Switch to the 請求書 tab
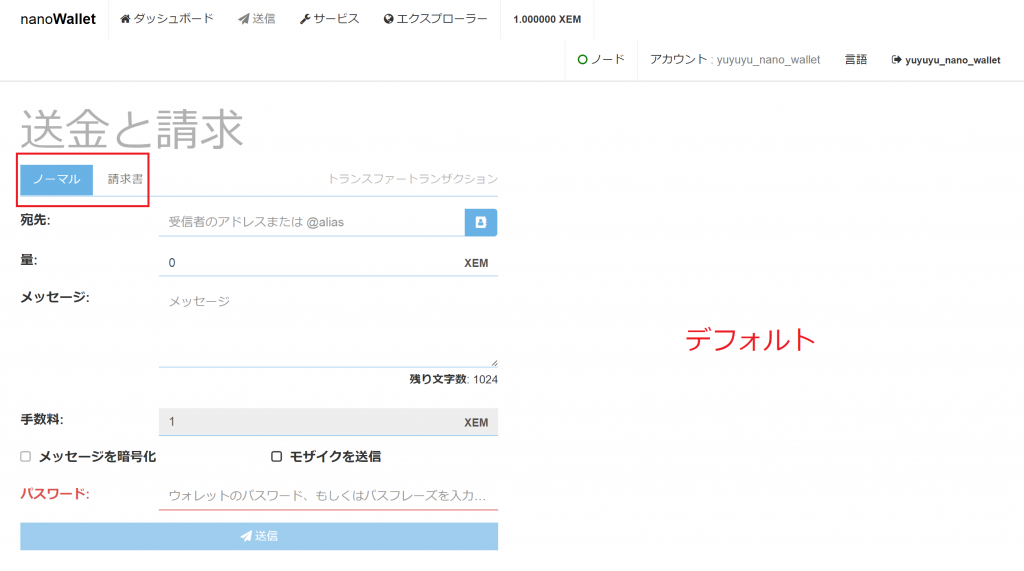 [x=125, y=179]
